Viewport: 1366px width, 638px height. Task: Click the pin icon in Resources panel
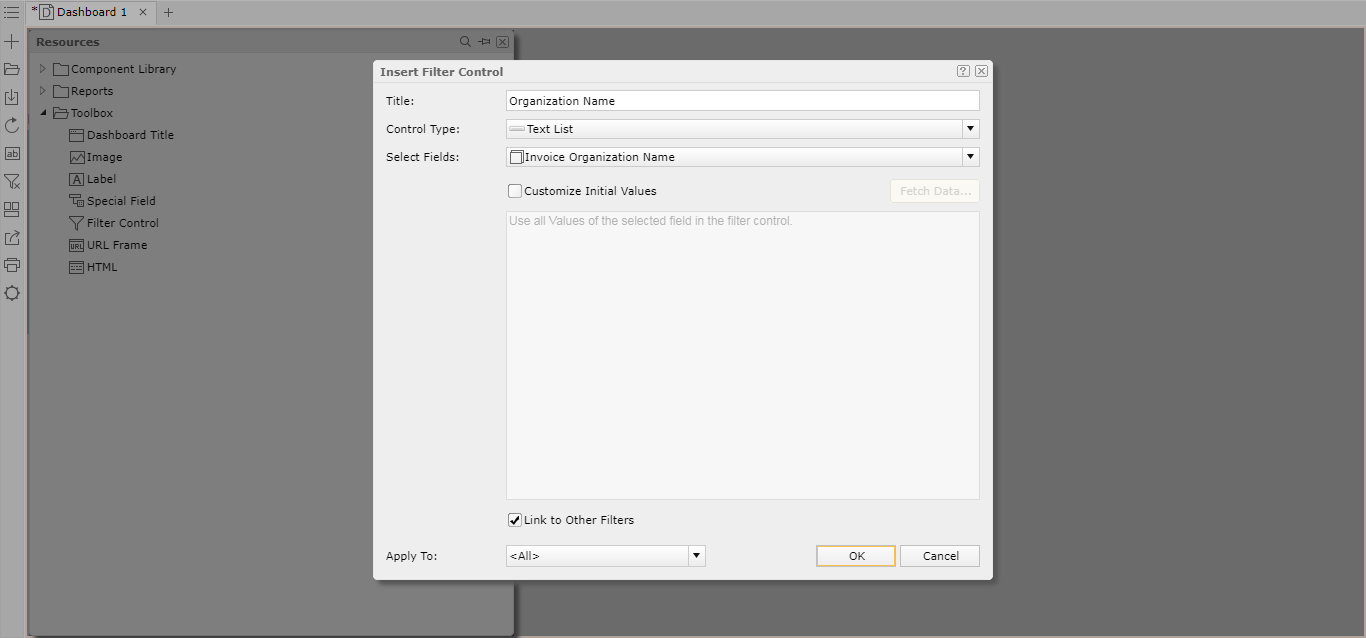(x=484, y=42)
